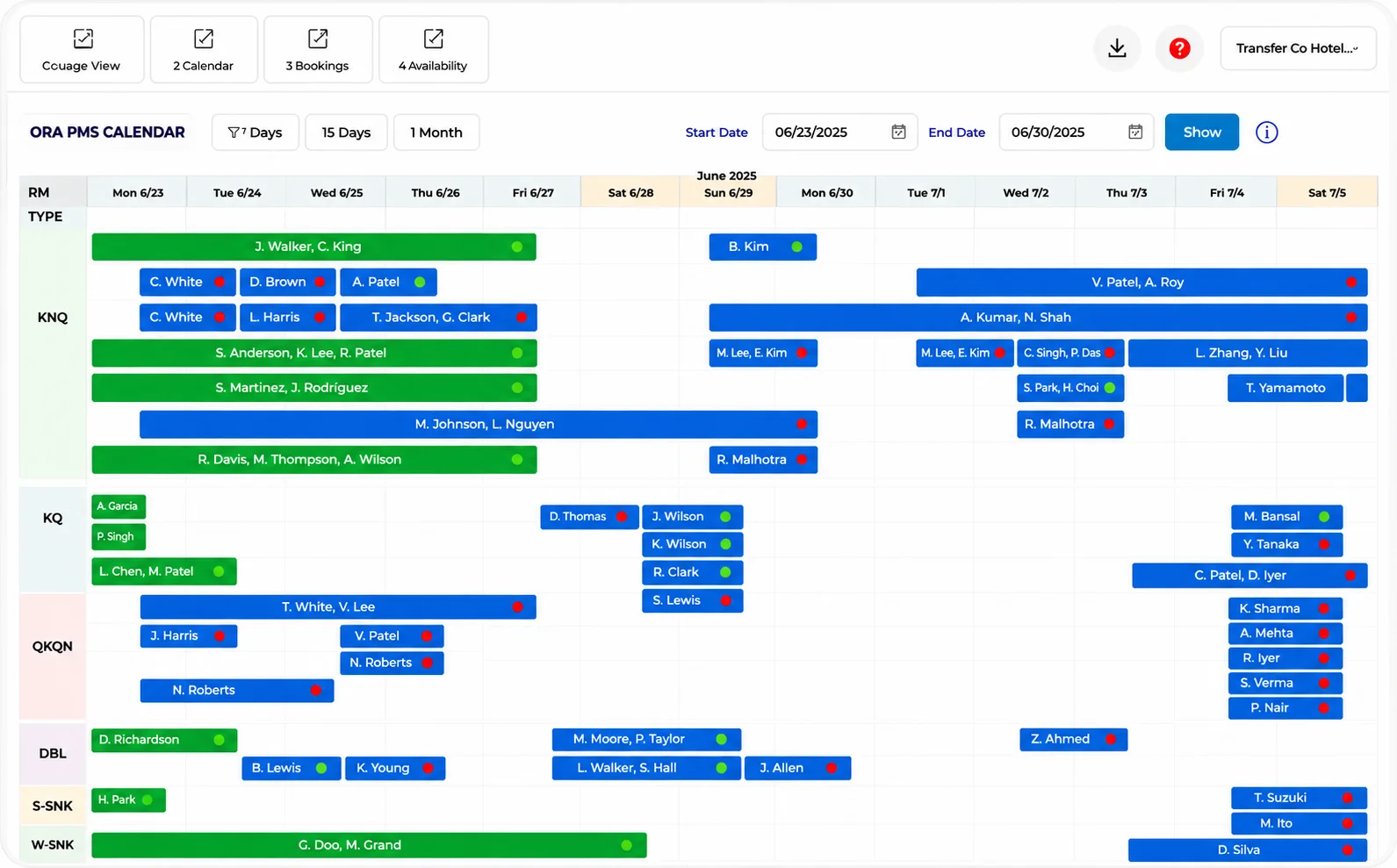
Task: Open S. Anderson, K. Lee, R. Patel booking
Action: (x=313, y=353)
